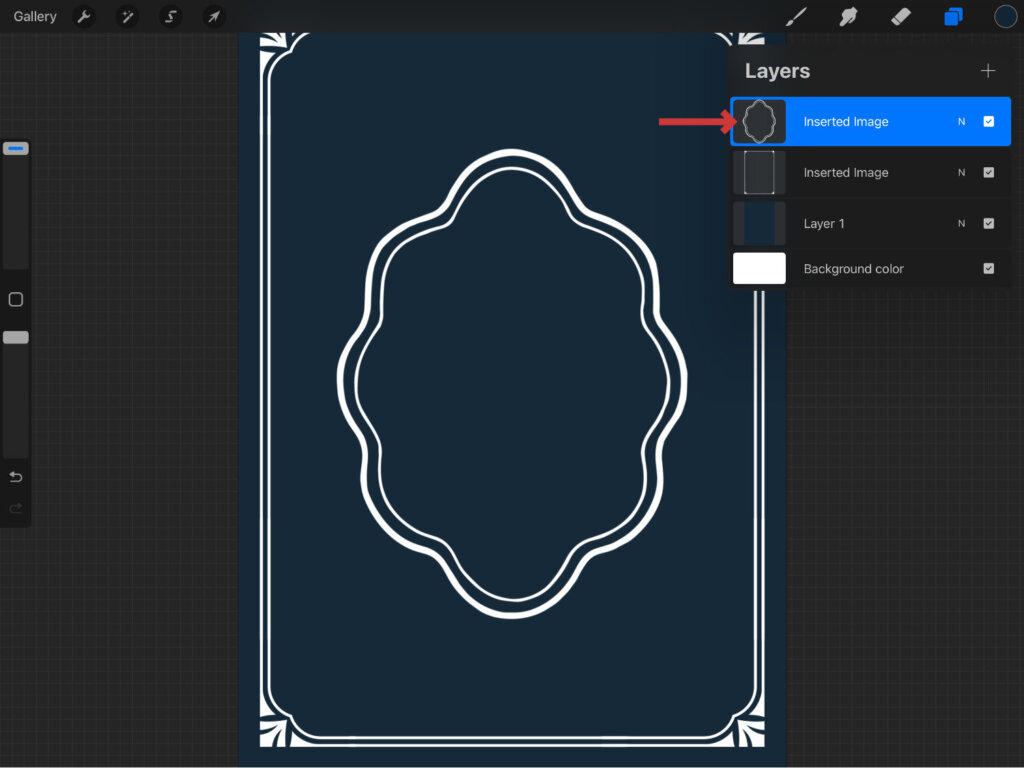The image size is (1024, 768).
Task: Close the Layers panel via layers icon
Action: point(953,17)
